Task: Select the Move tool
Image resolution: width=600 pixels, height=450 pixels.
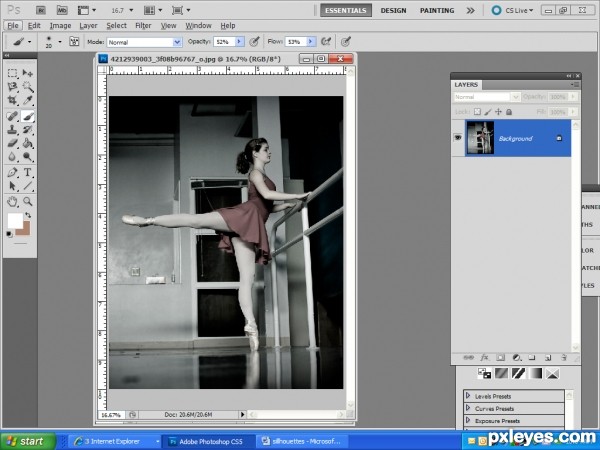Action: click(28, 73)
